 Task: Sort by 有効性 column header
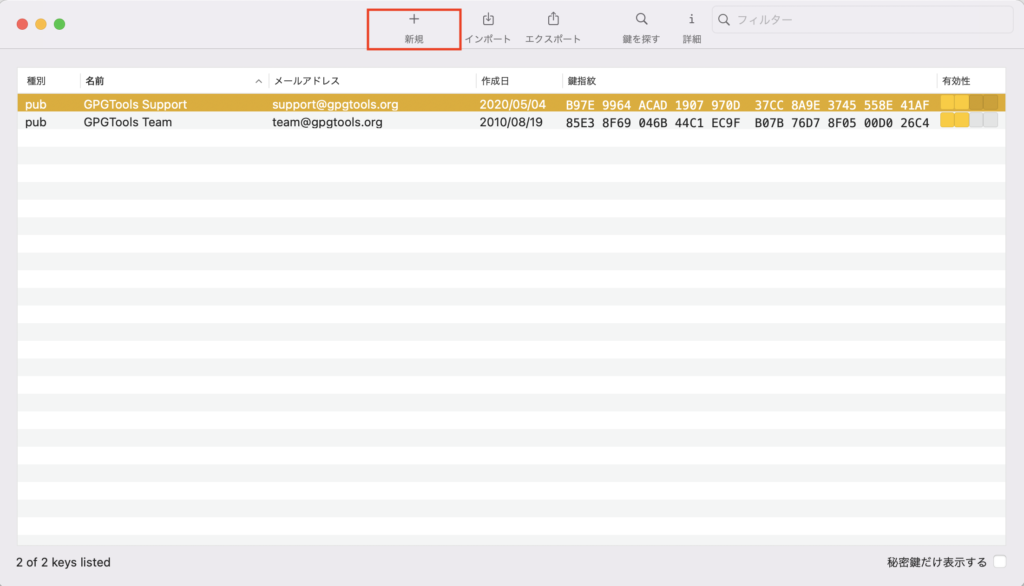(x=956, y=81)
